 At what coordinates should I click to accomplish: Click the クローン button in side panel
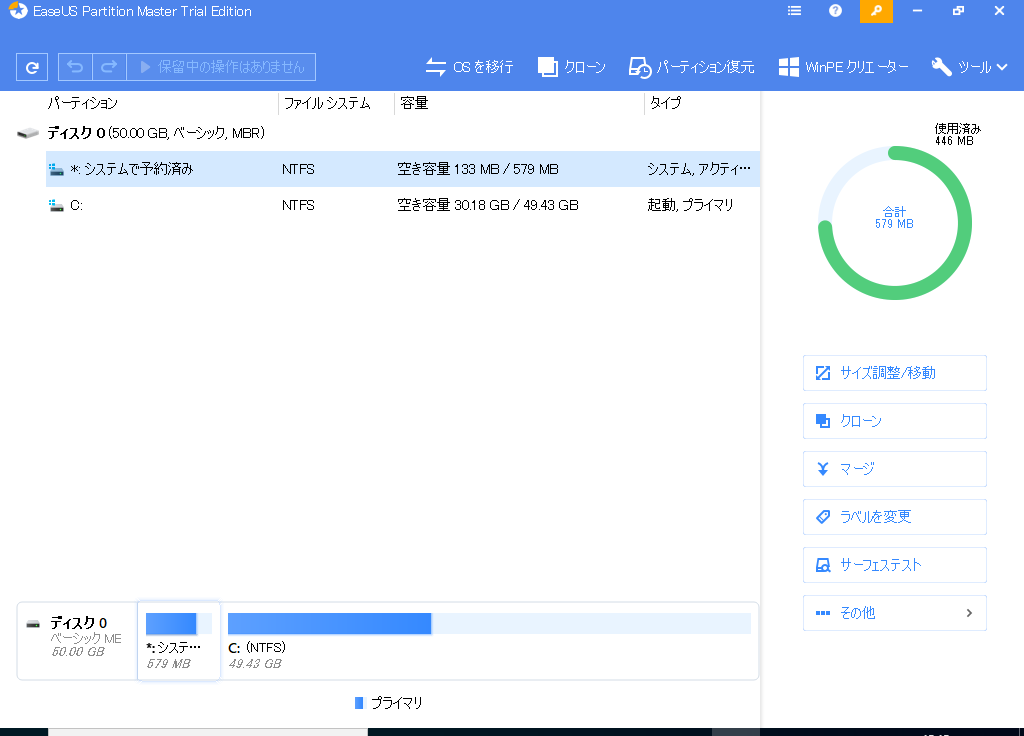point(894,421)
